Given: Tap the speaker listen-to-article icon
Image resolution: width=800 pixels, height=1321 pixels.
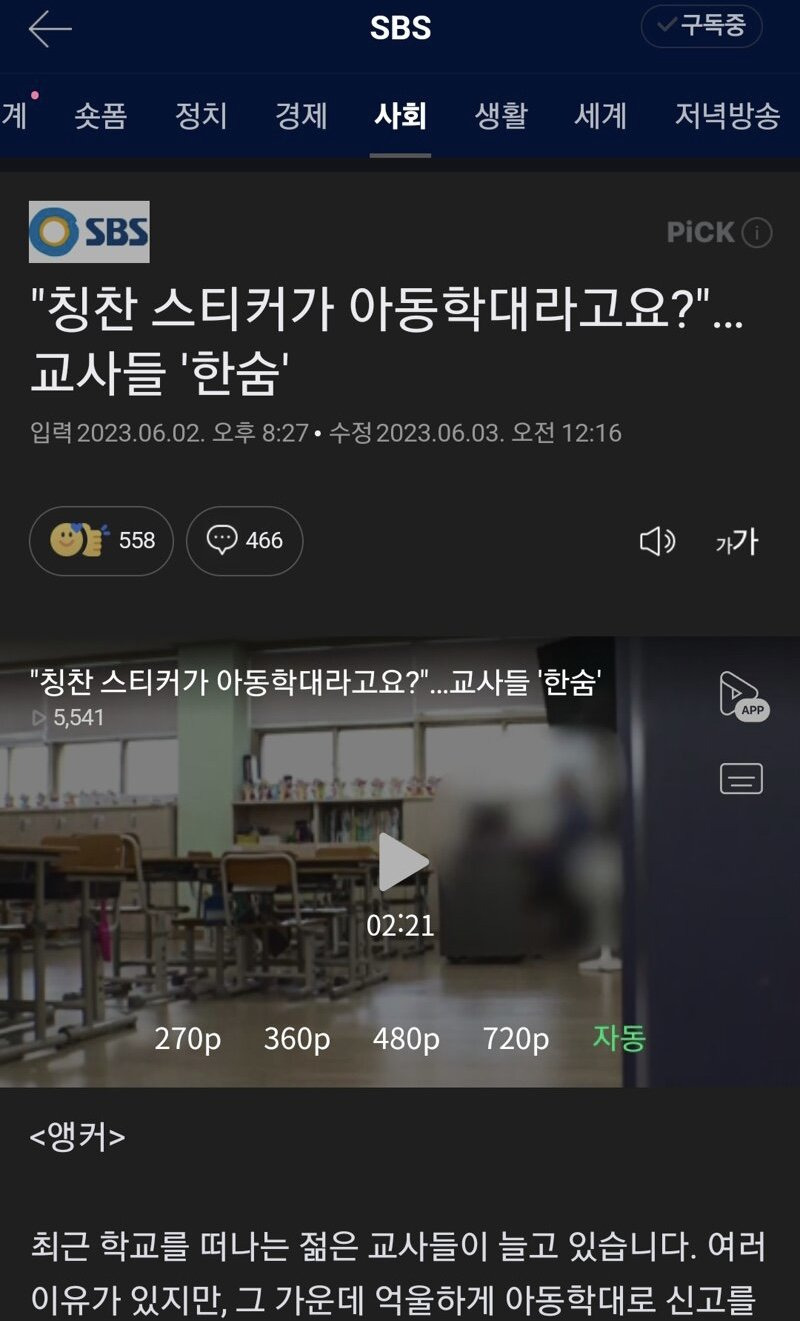Looking at the screenshot, I should pyautogui.click(x=657, y=542).
